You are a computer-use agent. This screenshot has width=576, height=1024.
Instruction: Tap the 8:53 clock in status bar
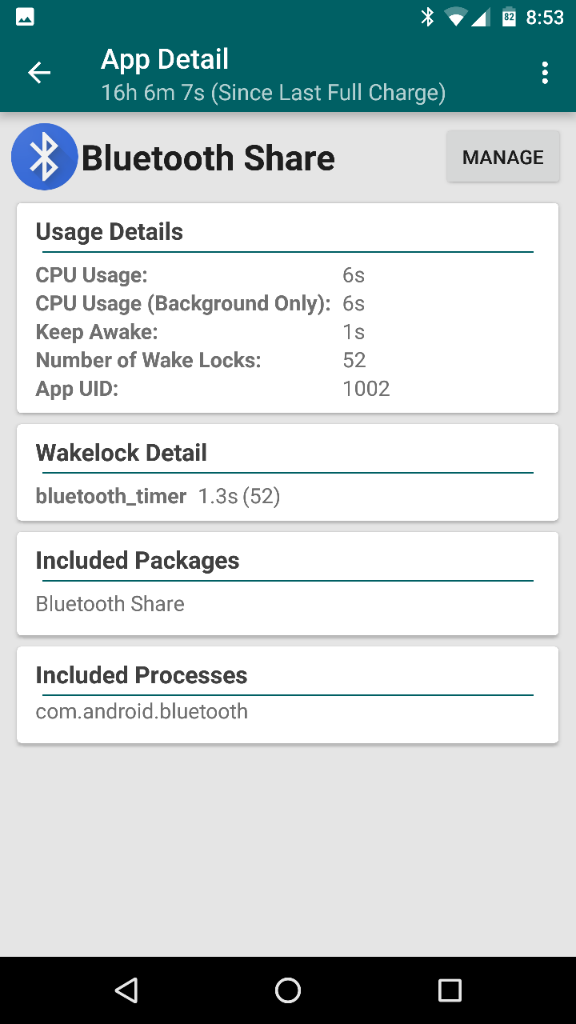(545, 18)
